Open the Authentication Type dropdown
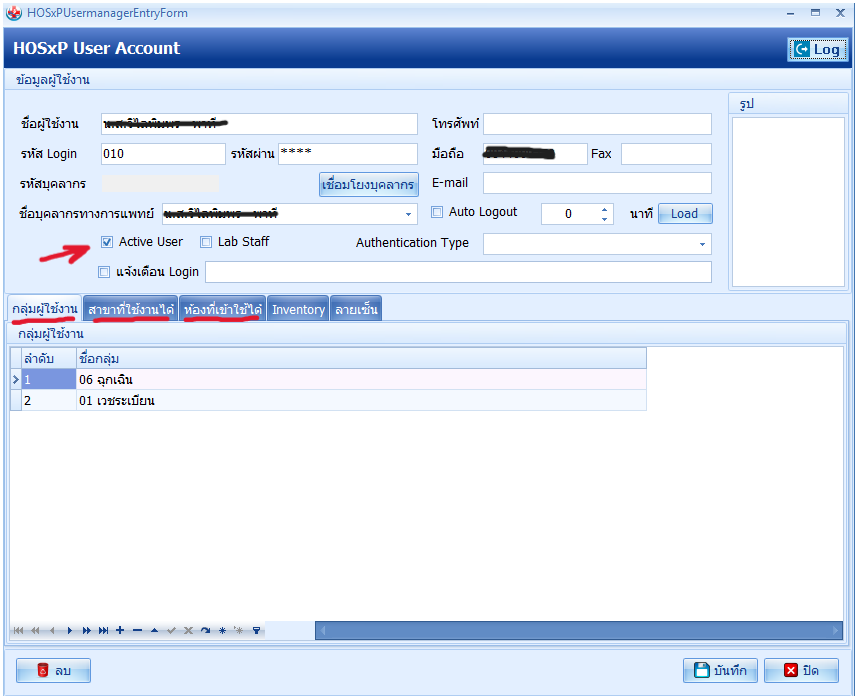Viewport: 858px width, 699px height. [x=702, y=244]
